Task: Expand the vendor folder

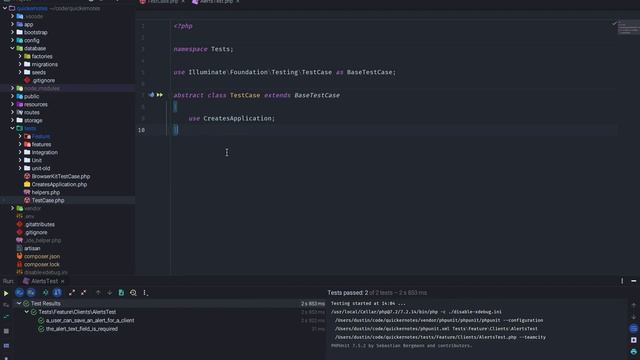Action: coord(12,208)
